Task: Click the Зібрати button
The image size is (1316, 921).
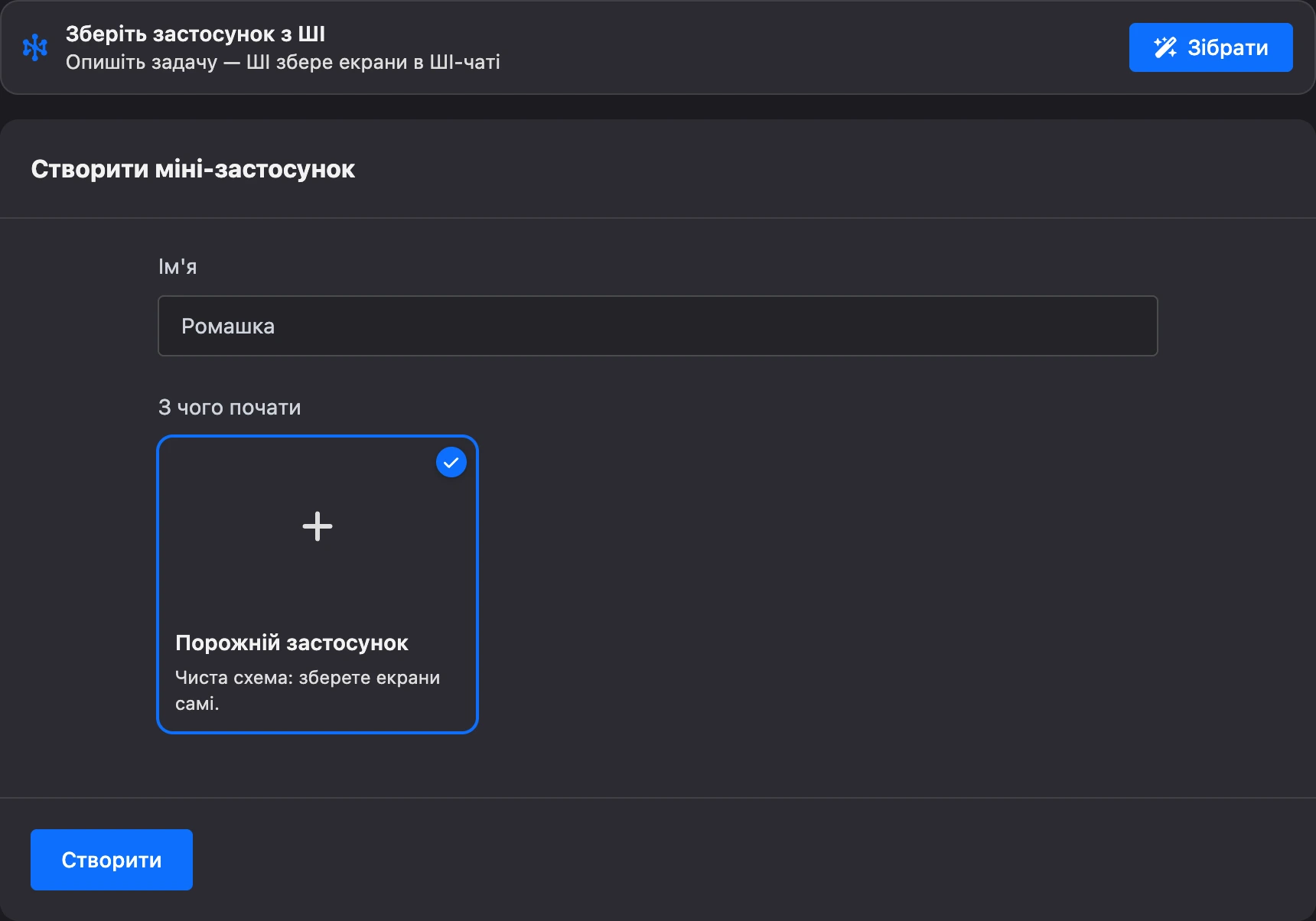Action: 1210,47
